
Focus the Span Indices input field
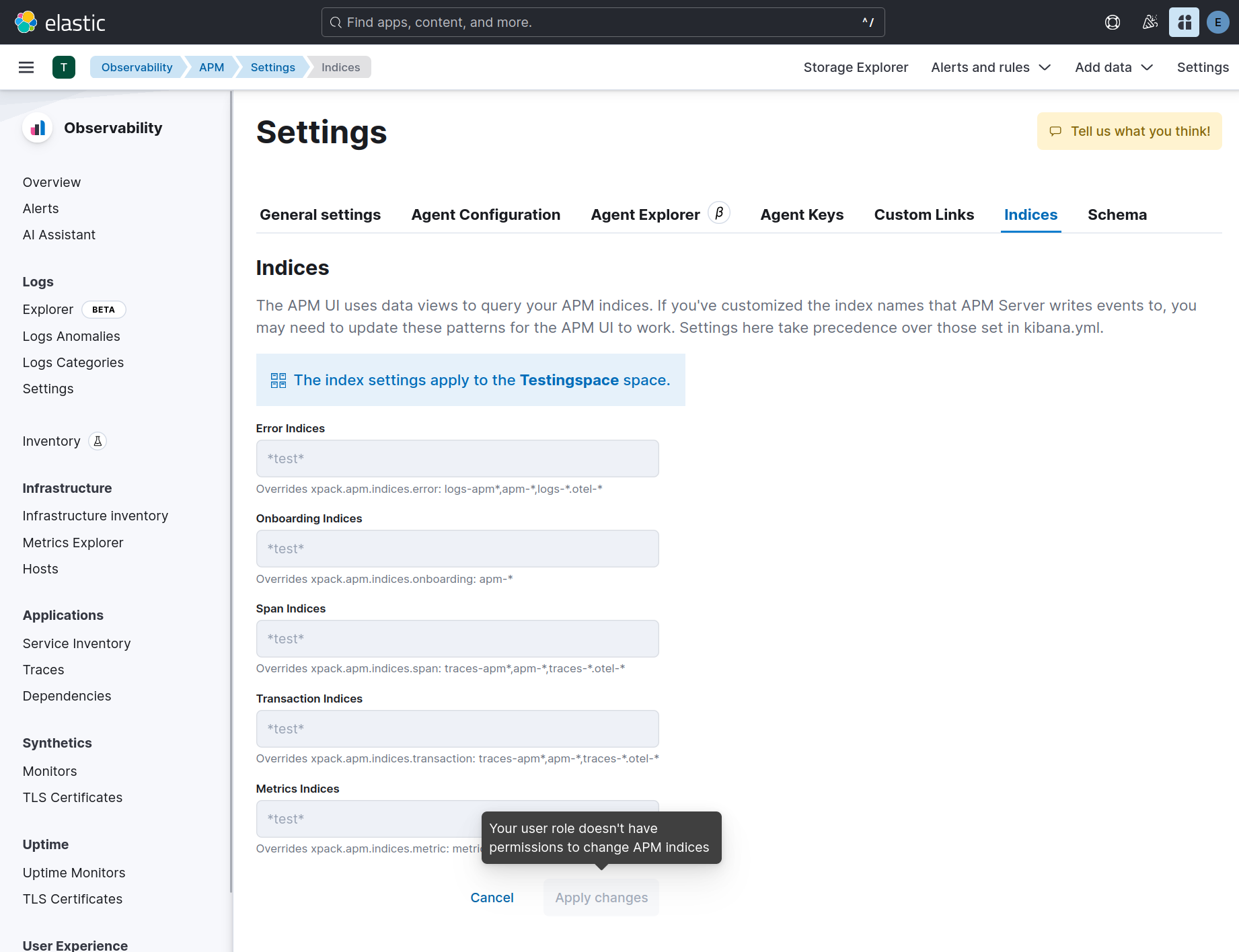pyautogui.click(x=457, y=639)
